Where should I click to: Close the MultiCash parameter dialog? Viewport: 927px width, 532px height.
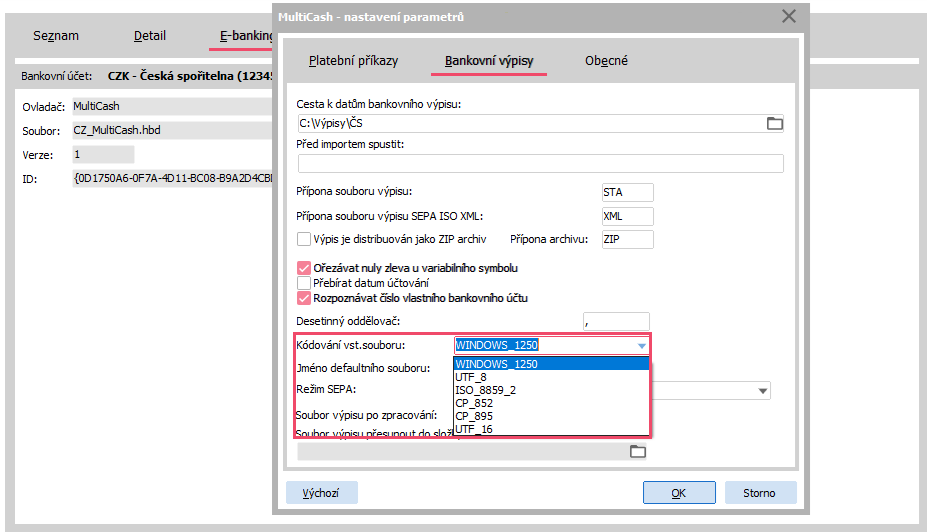pos(789,17)
